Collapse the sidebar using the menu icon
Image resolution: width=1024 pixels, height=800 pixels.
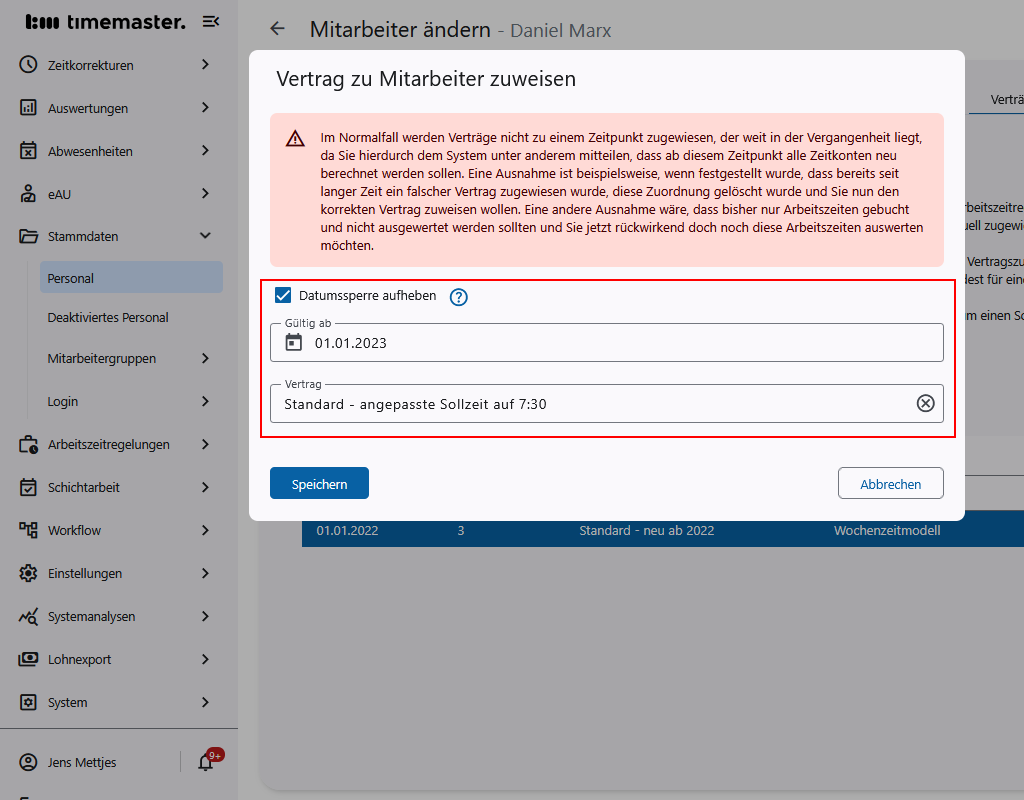point(210,22)
